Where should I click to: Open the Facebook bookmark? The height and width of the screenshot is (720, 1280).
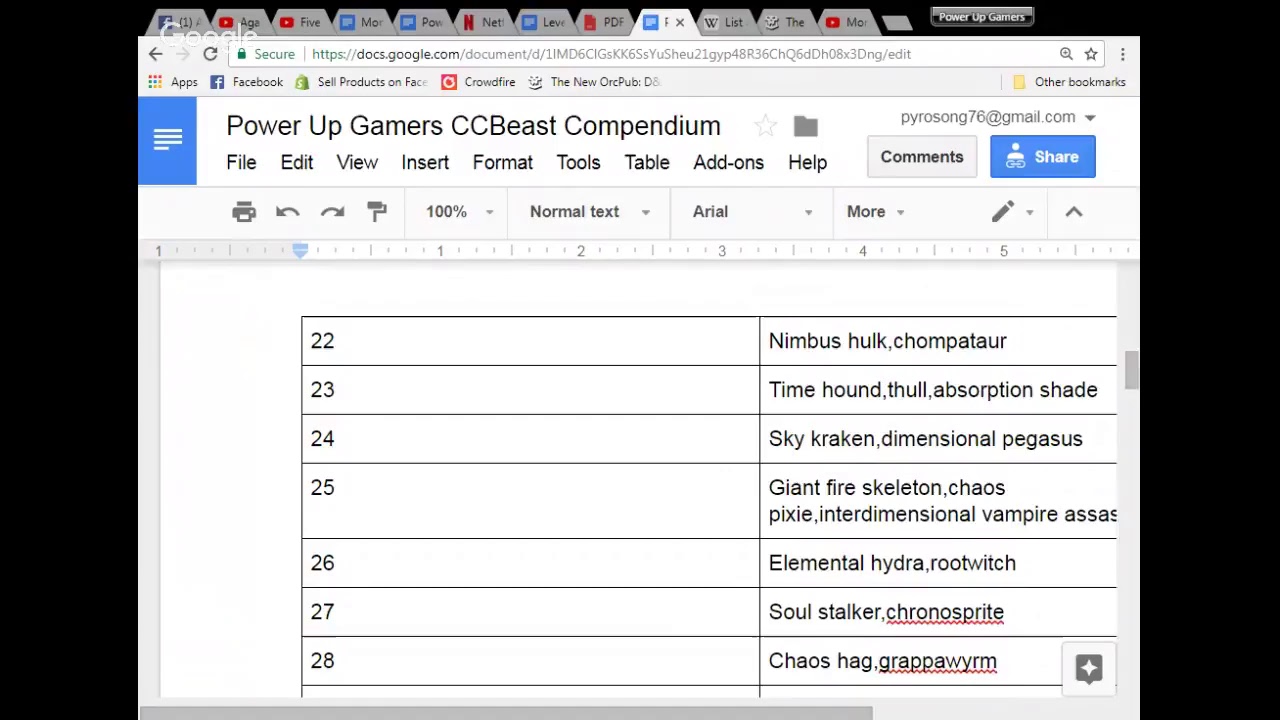click(x=247, y=82)
